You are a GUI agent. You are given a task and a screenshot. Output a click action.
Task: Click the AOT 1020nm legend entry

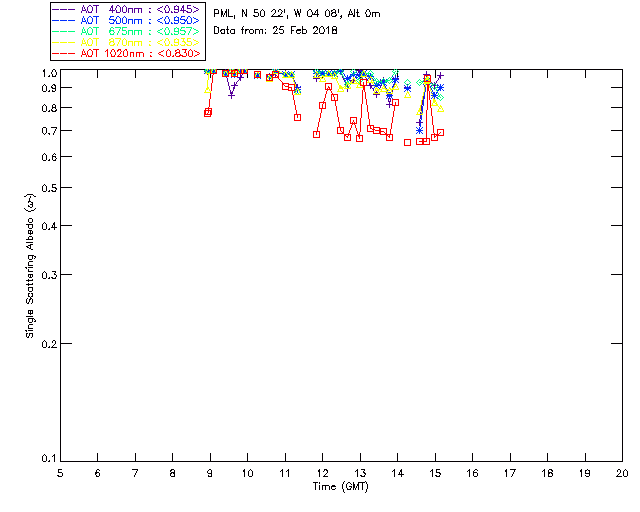click(126, 53)
